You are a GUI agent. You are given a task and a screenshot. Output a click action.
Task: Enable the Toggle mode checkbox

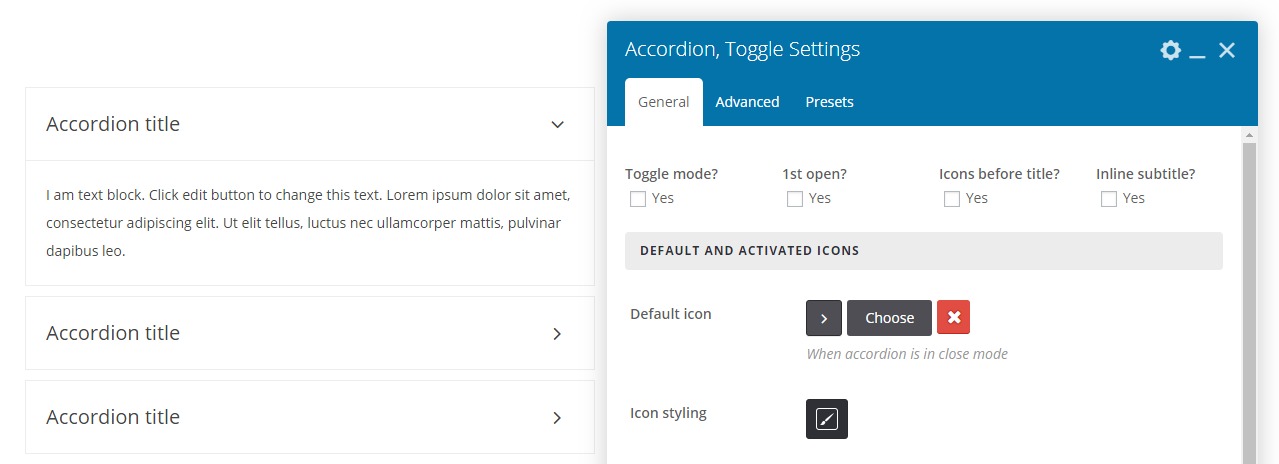pos(638,199)
